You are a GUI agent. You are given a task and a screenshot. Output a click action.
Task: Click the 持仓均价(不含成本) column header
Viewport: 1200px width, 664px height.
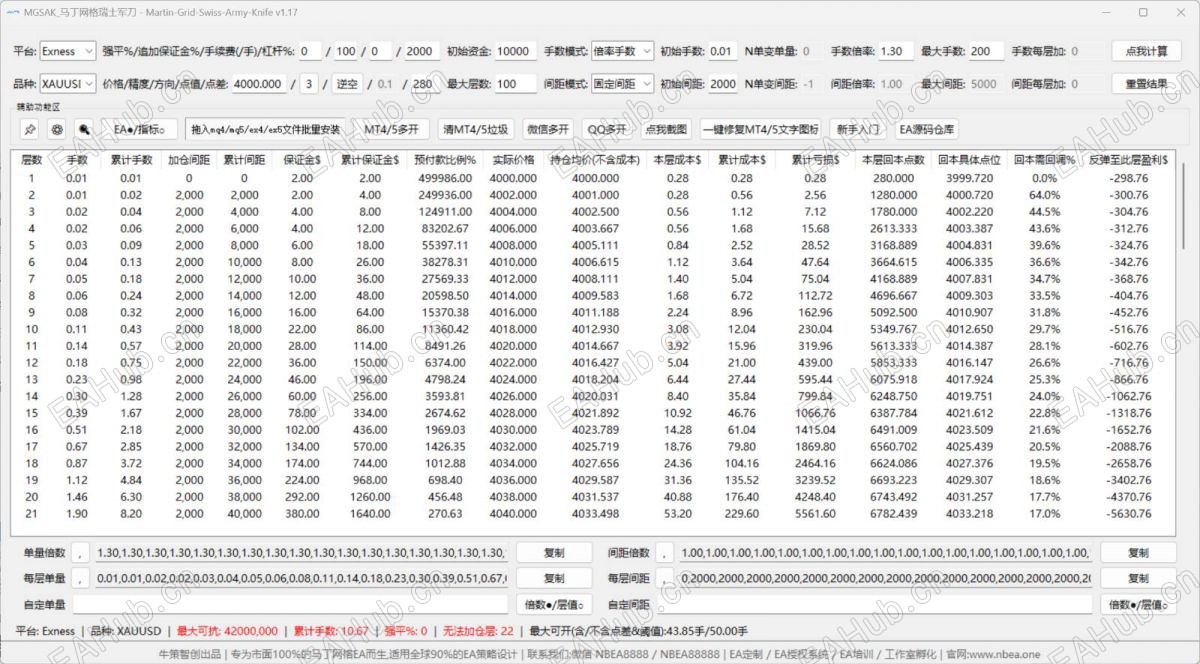595,159
